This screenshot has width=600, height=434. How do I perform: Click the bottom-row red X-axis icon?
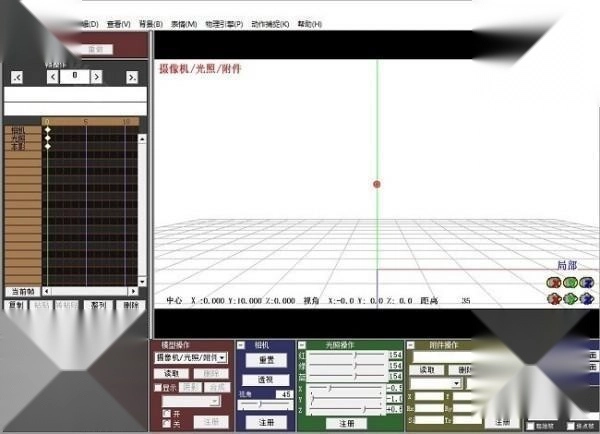(553, 298)
